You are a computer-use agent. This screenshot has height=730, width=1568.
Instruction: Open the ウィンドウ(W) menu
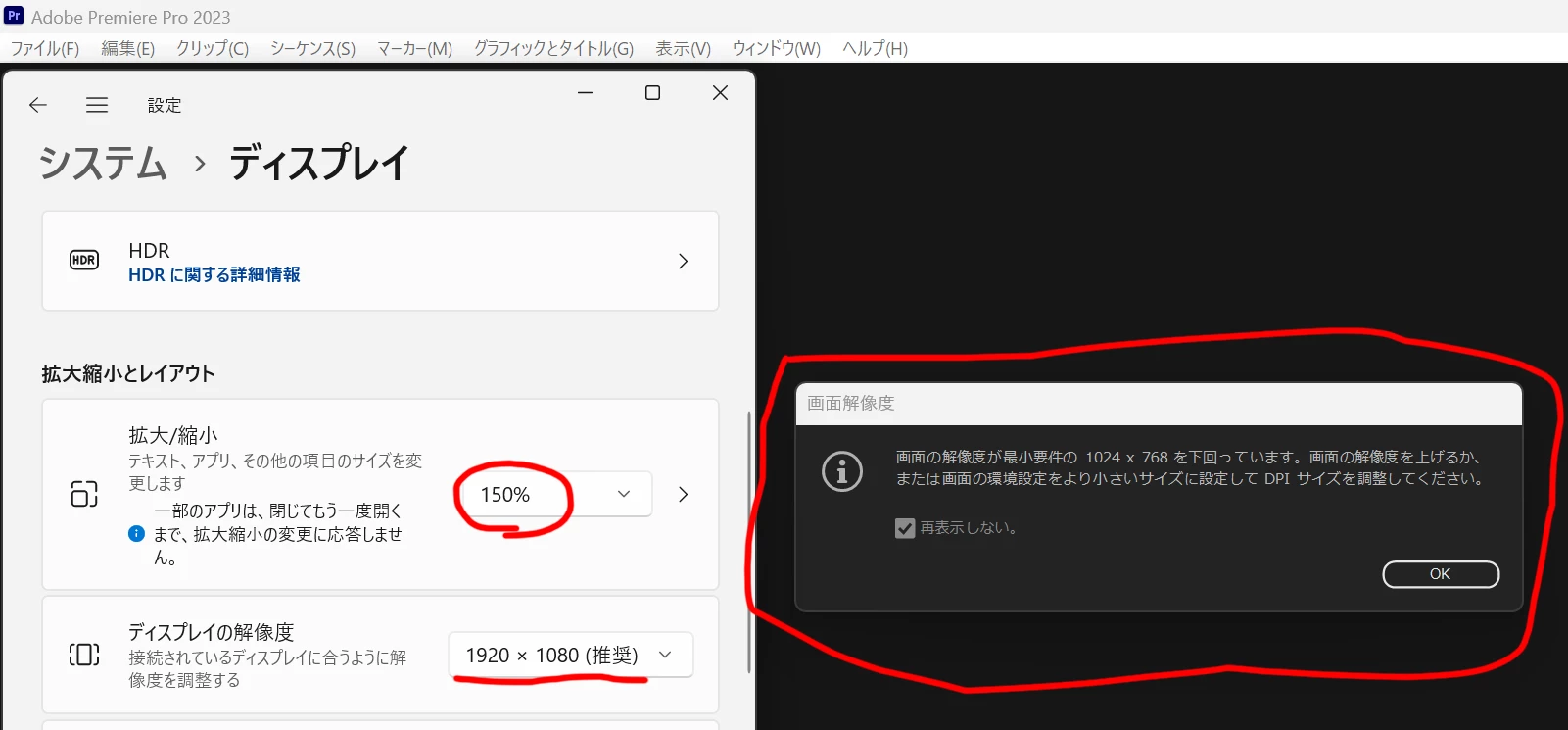click(x=777, y=48)
